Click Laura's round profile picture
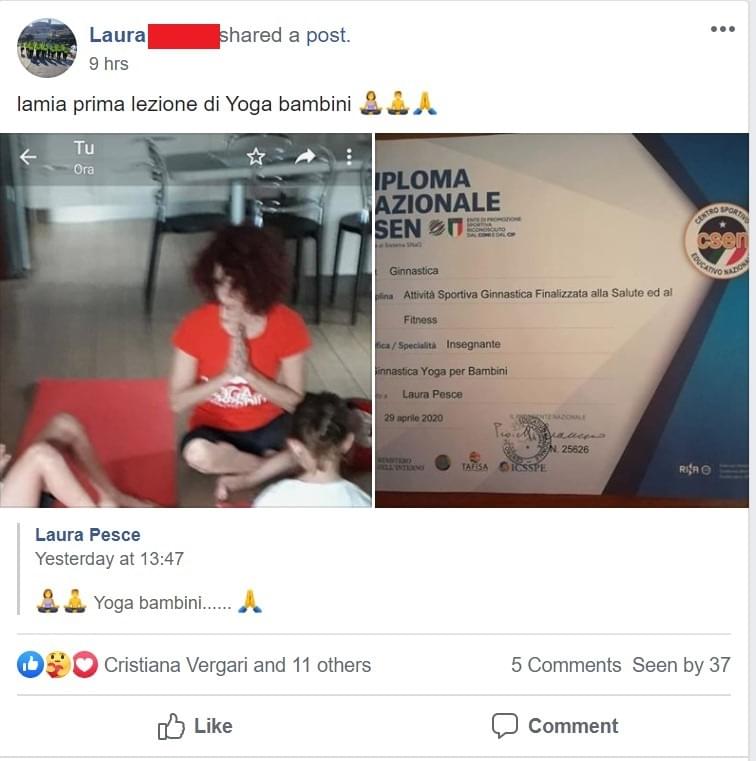The height and width of the screenshot is (761, 756). 47,48
